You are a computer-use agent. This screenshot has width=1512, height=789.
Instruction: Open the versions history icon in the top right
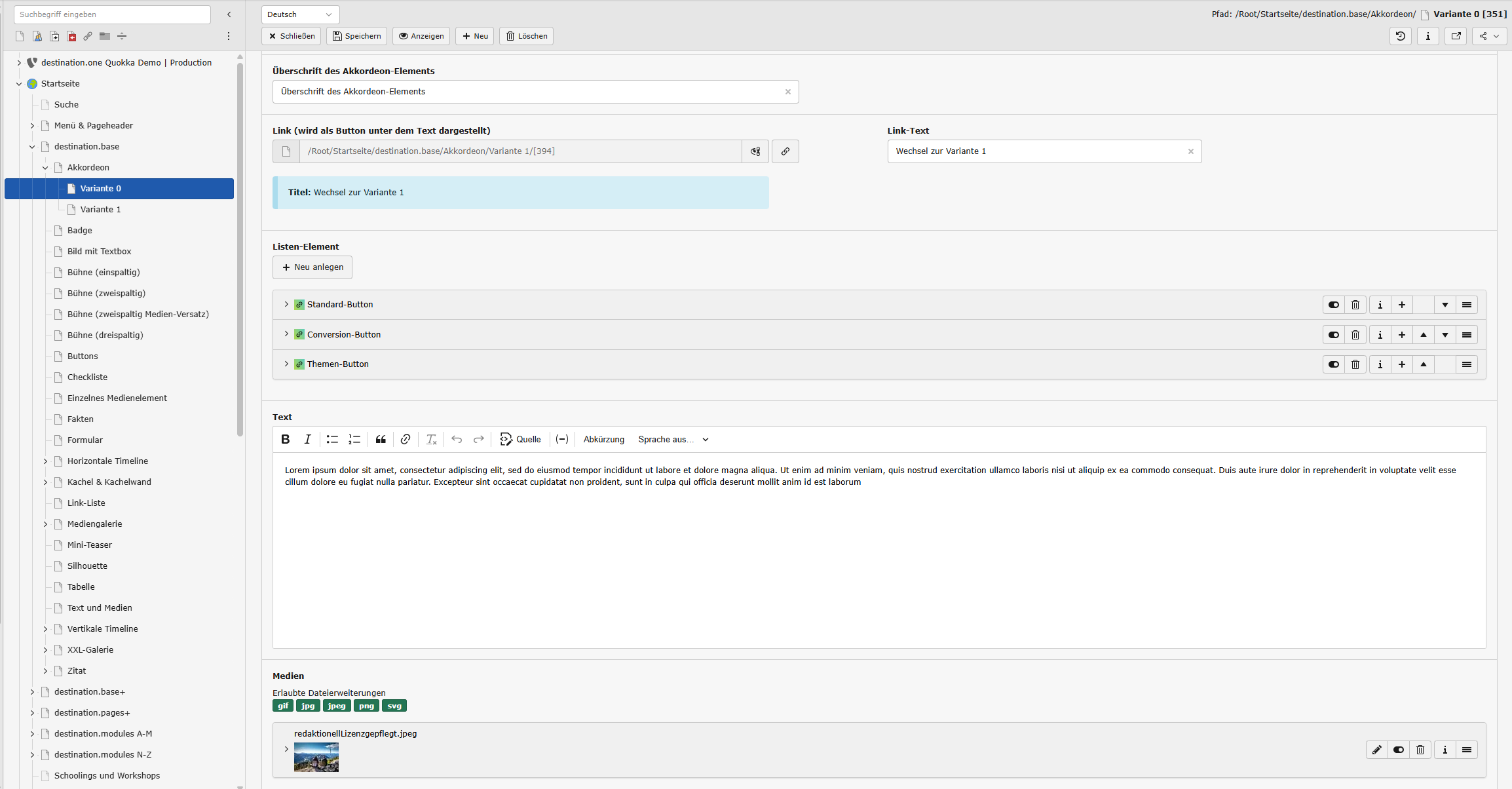(x=1400, y=36)
